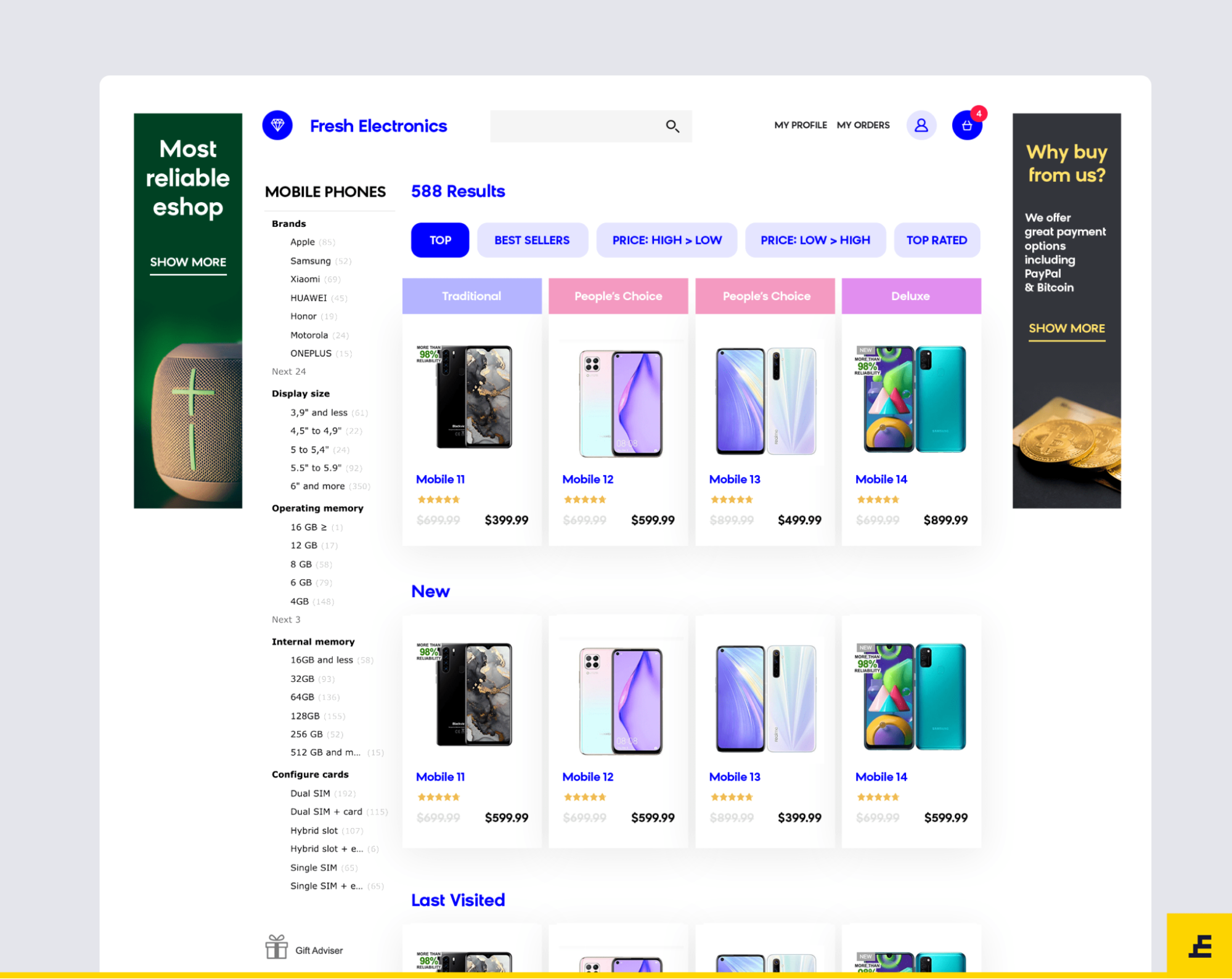1232x979 pixels.
Task: Switch to Price: Low > High tab
Action: [x=815, y=240]
